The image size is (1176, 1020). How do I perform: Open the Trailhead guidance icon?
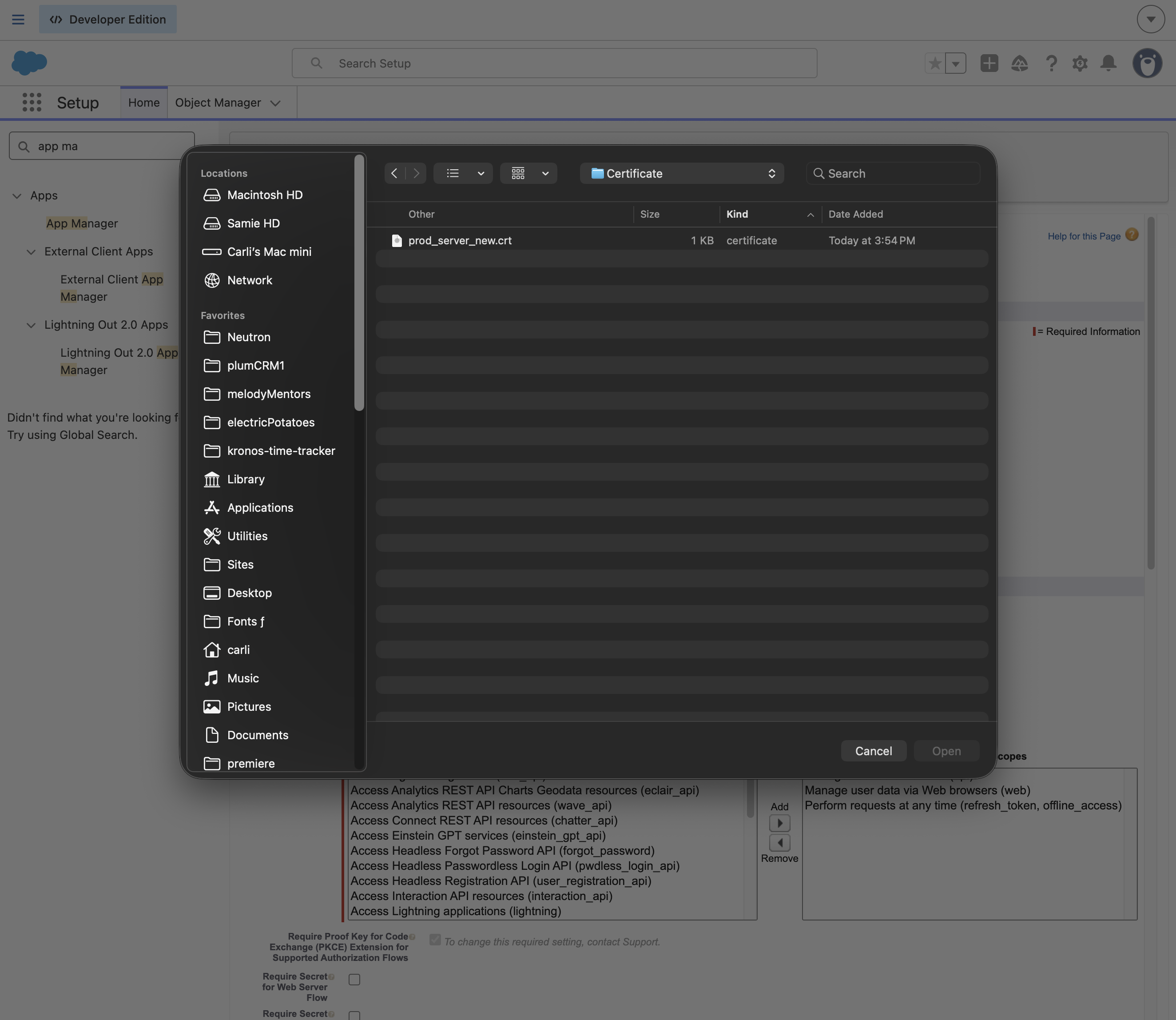(x=1020, y=63)
